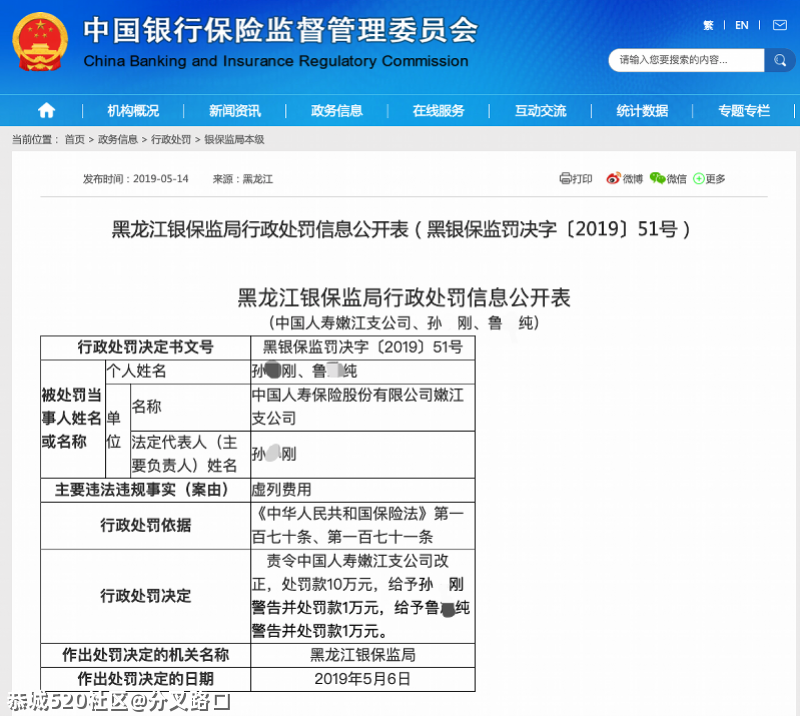Click the site title 中国银行保险监督管理委员会
This screenshot has width=800, height=716.
(281, 30)
